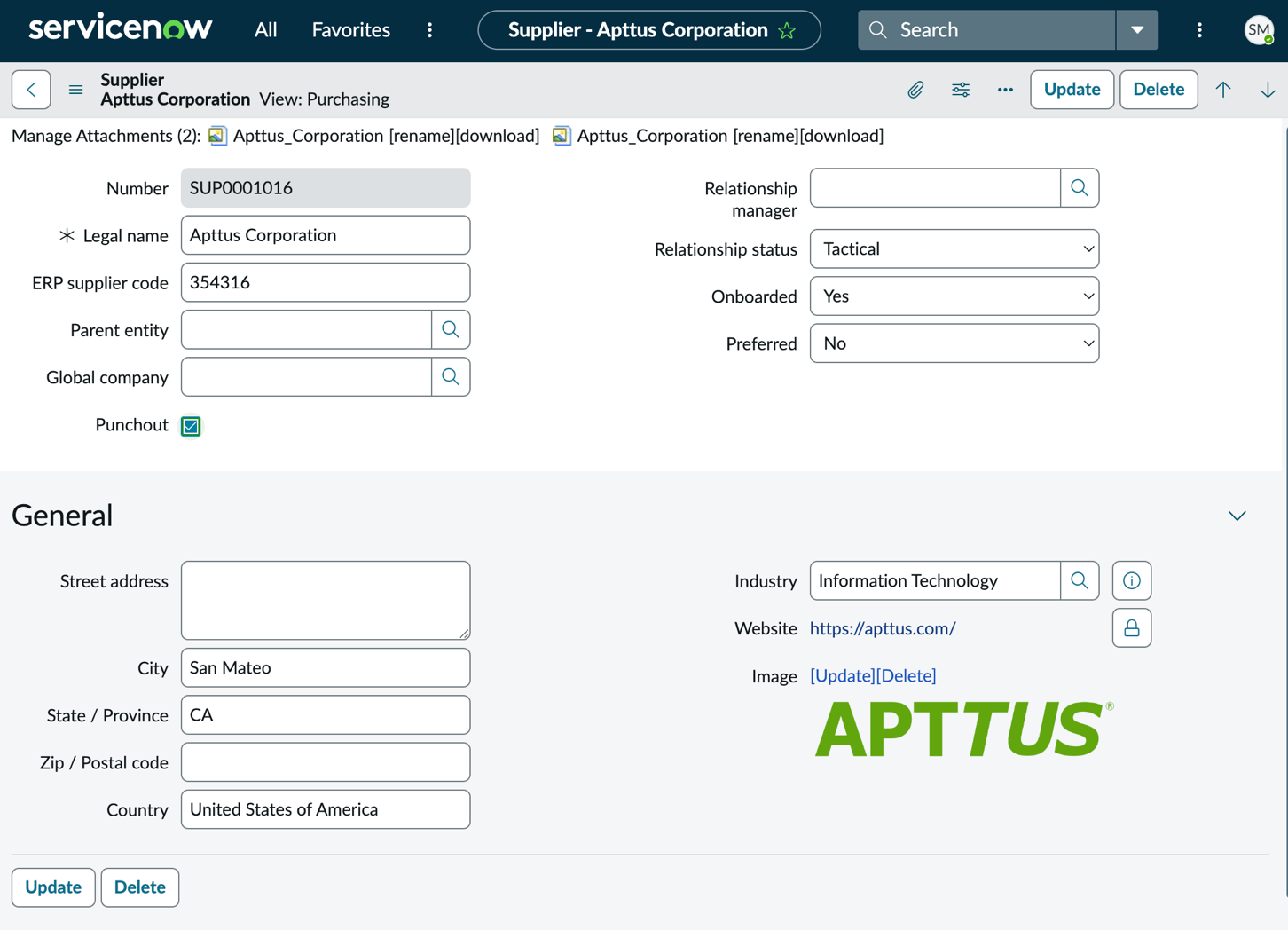The image size is (1288, 930).
Task: Open the Onboarded dropdown
Action: [x=954, y=296]
